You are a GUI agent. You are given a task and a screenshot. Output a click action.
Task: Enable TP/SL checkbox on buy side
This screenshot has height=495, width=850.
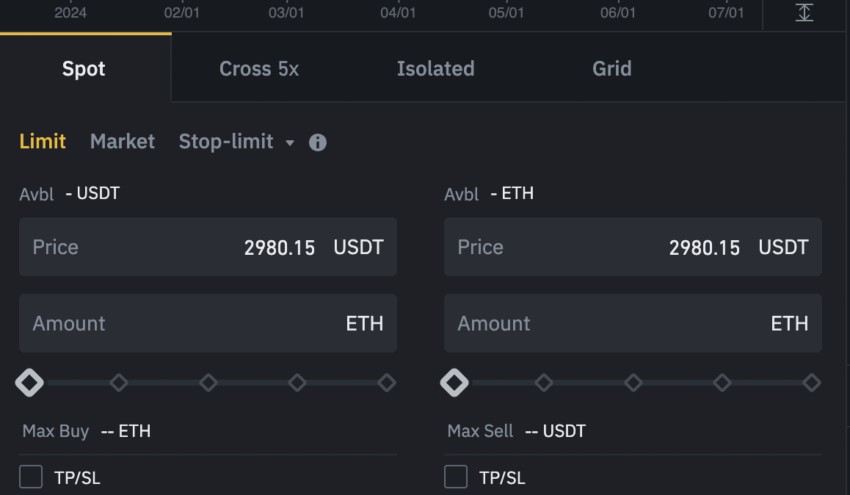31,477
